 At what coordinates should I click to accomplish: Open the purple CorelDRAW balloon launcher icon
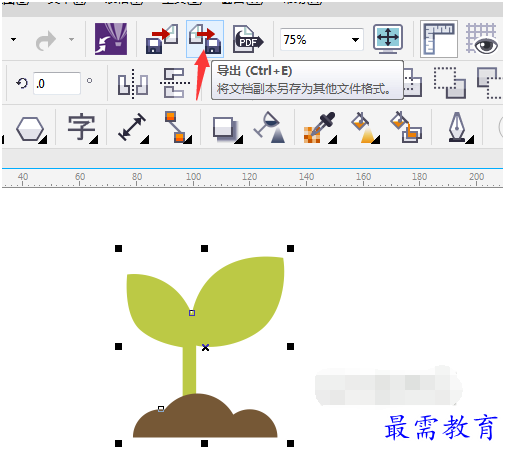point(111,39)
